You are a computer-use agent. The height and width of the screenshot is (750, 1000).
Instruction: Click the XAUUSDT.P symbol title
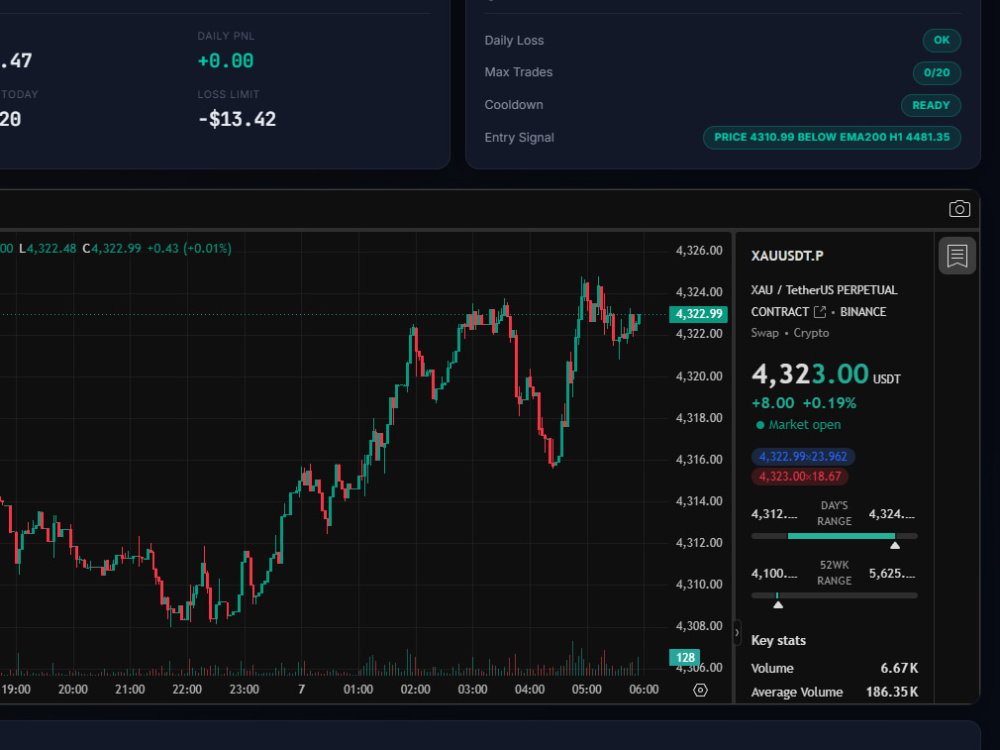(787, 256)
